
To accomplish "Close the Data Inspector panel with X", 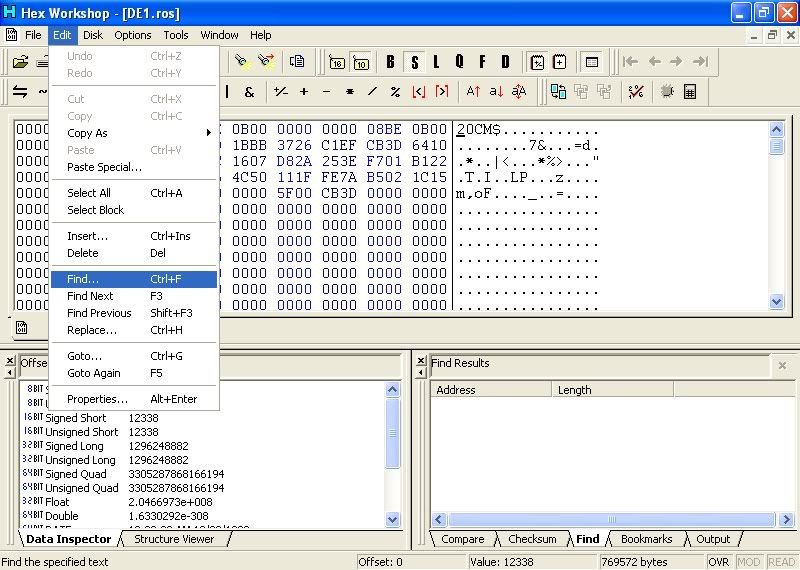I will click(10, 361).
